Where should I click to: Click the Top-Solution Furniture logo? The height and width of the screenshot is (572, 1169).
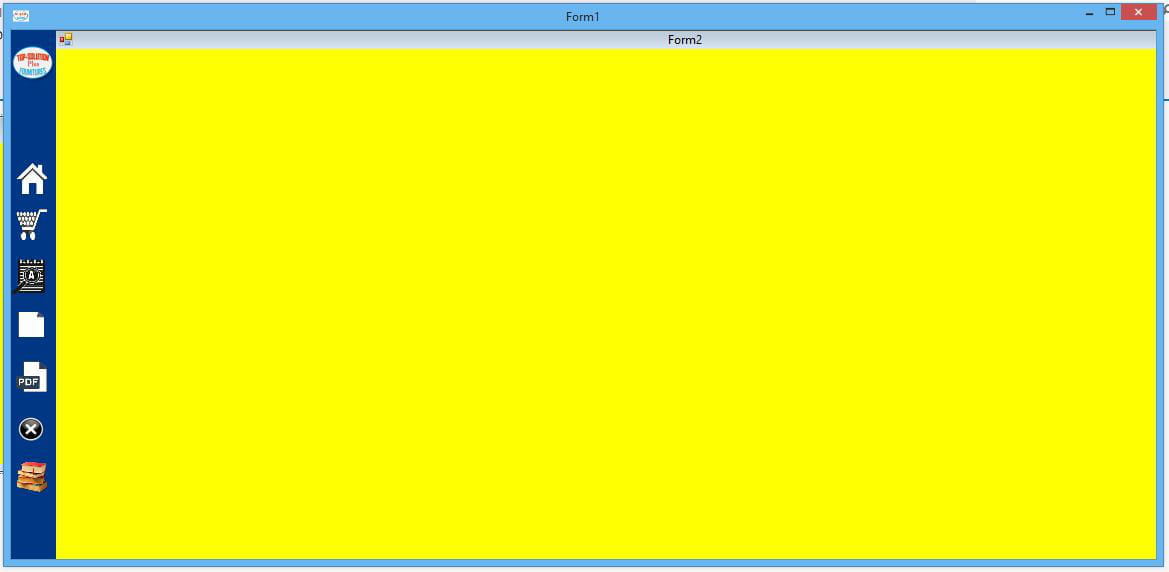tap(32, 63)
